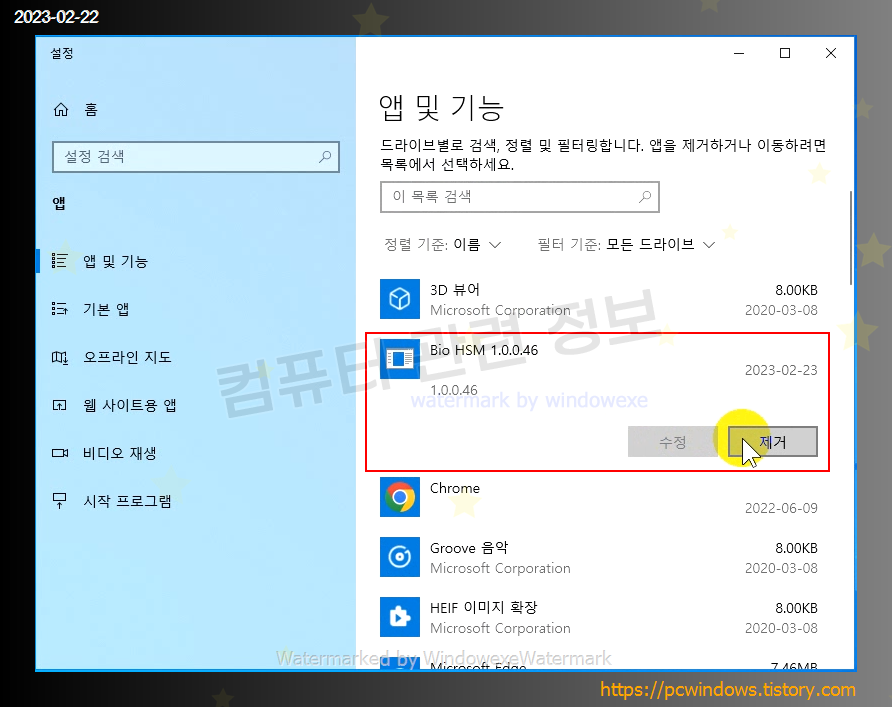892x707 pixels.
Task: Select the Bio HSM 1.0.0.46 entry title
Action: 484,350
